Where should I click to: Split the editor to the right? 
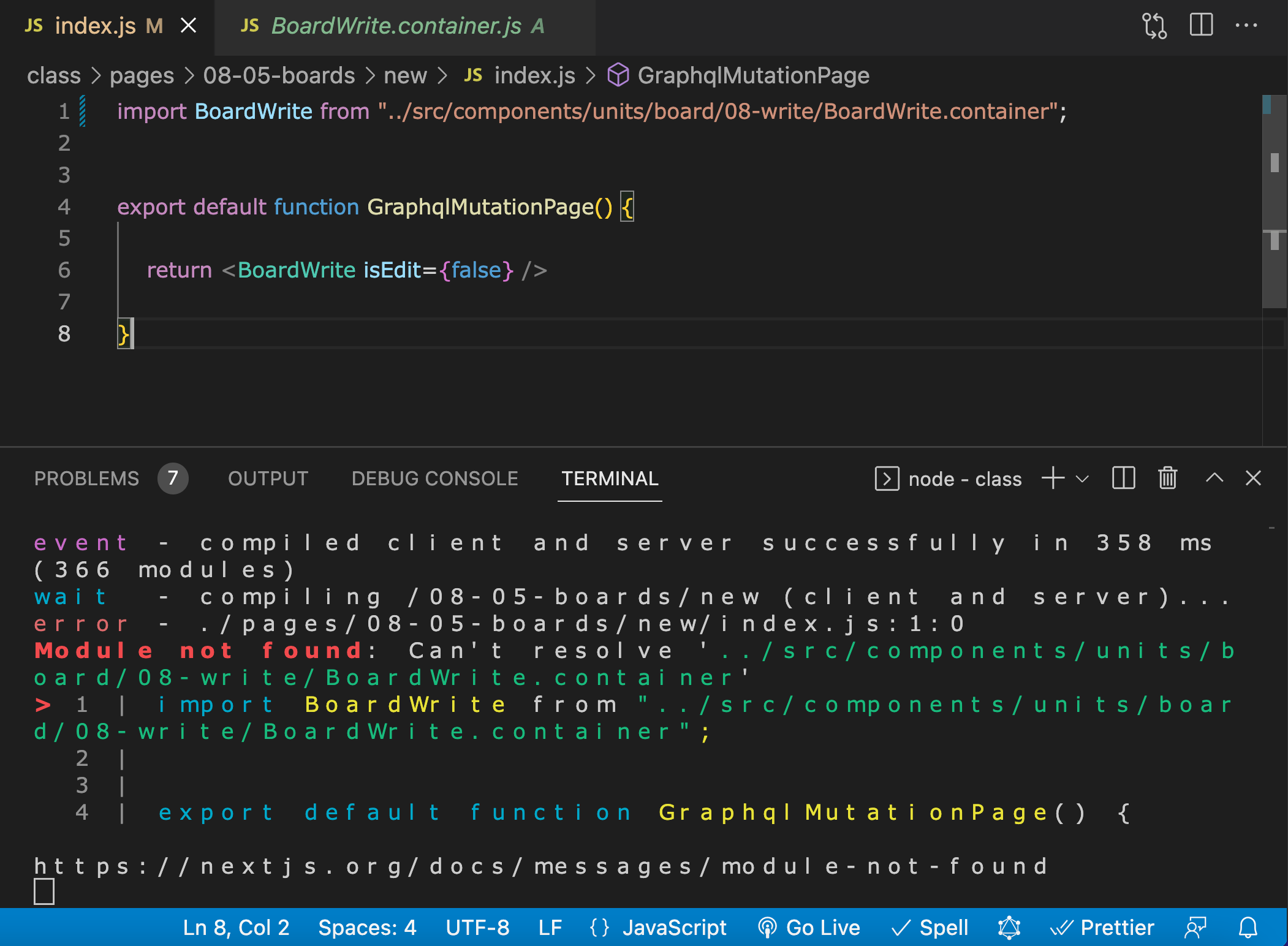[x=1201, y=26]
